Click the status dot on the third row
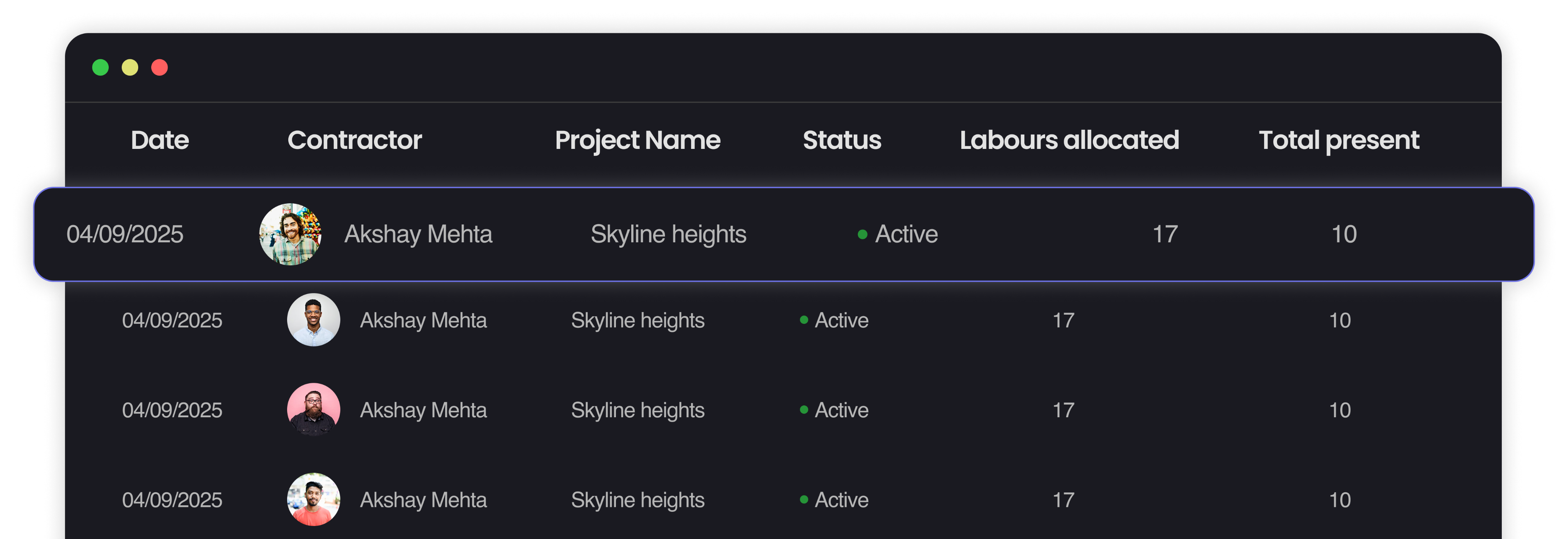1568x539 pixels. pyautogui.click(x=804, y=410)
